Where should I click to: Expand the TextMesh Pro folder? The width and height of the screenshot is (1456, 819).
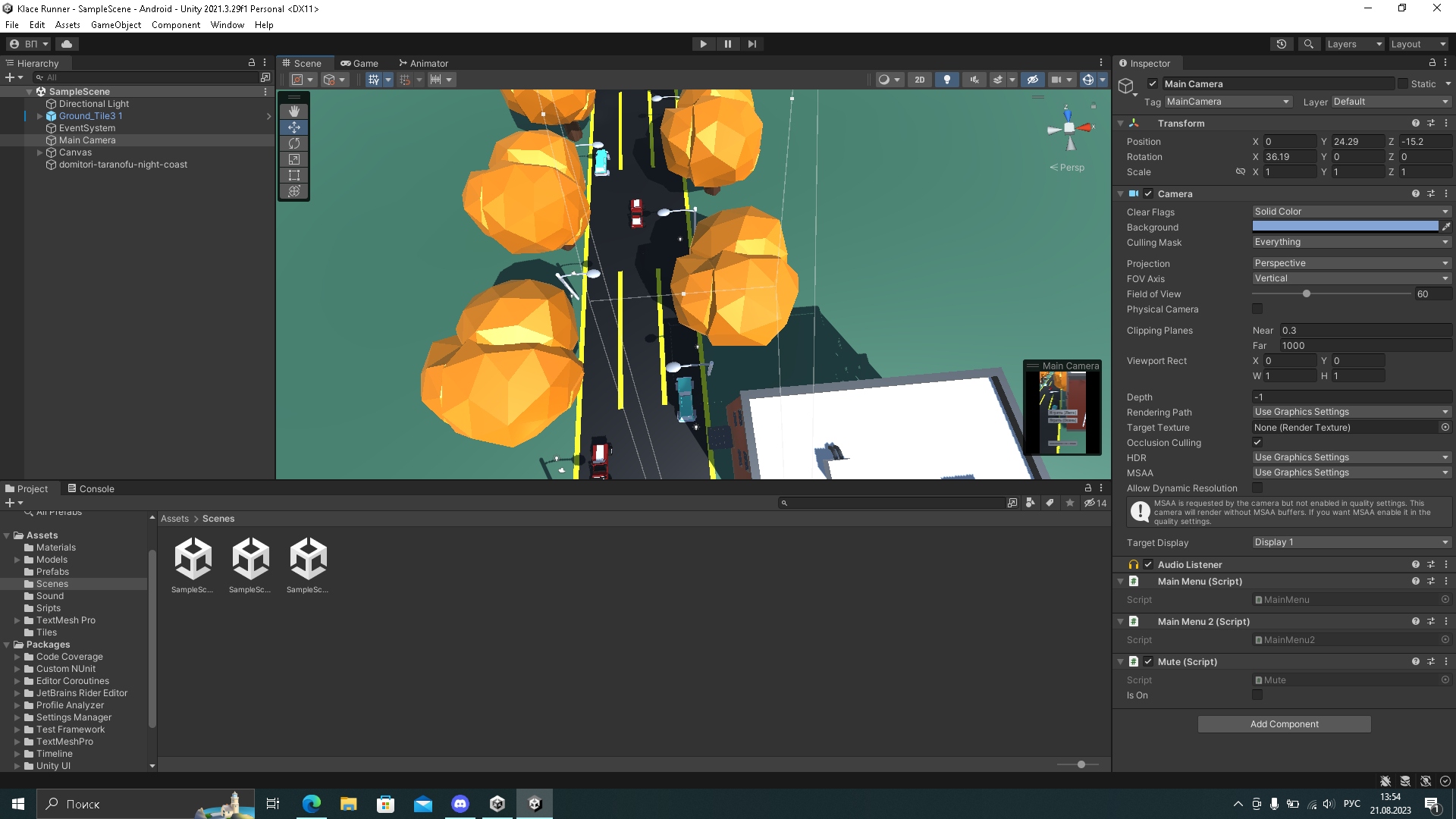pyautogui.click(x=17, y=620)
